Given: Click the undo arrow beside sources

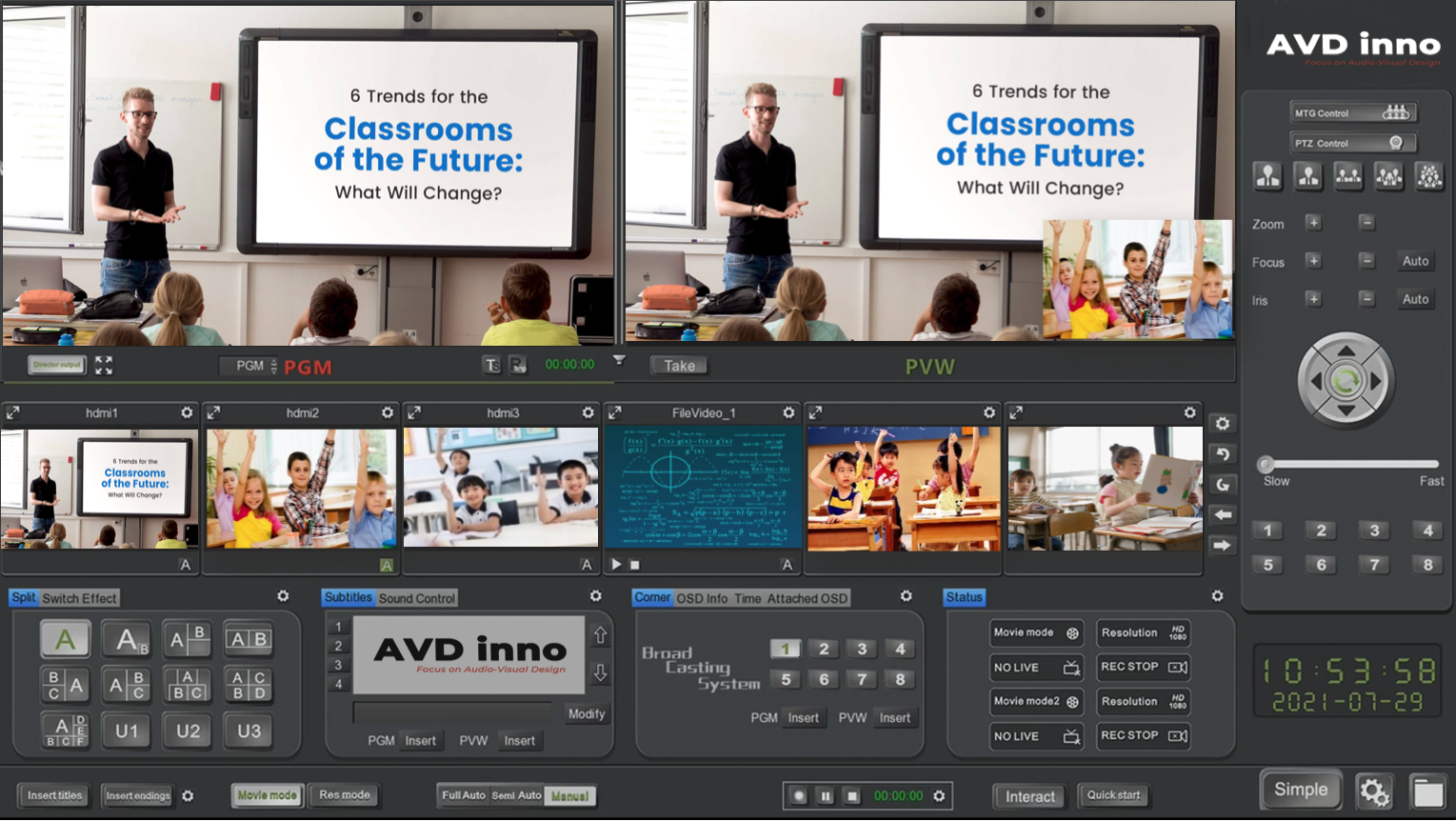Looking at the screenshot, I should 1223,454.
